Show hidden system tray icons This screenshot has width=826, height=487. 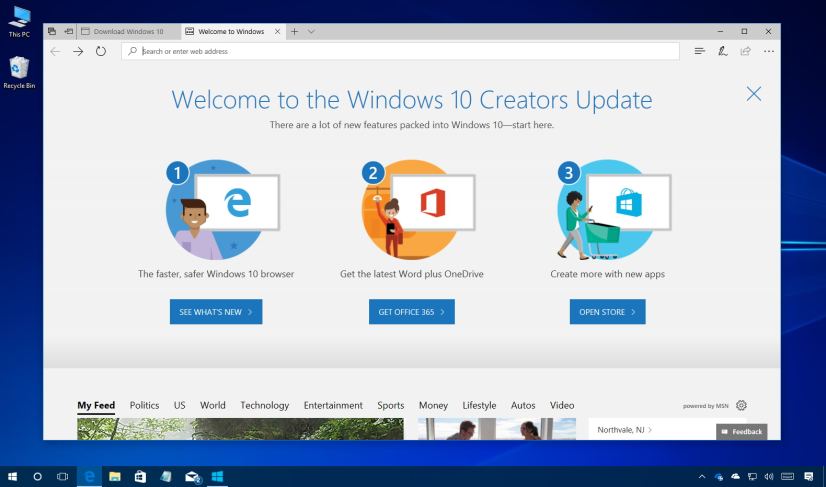pyautogui.click(x=702, y=476)
